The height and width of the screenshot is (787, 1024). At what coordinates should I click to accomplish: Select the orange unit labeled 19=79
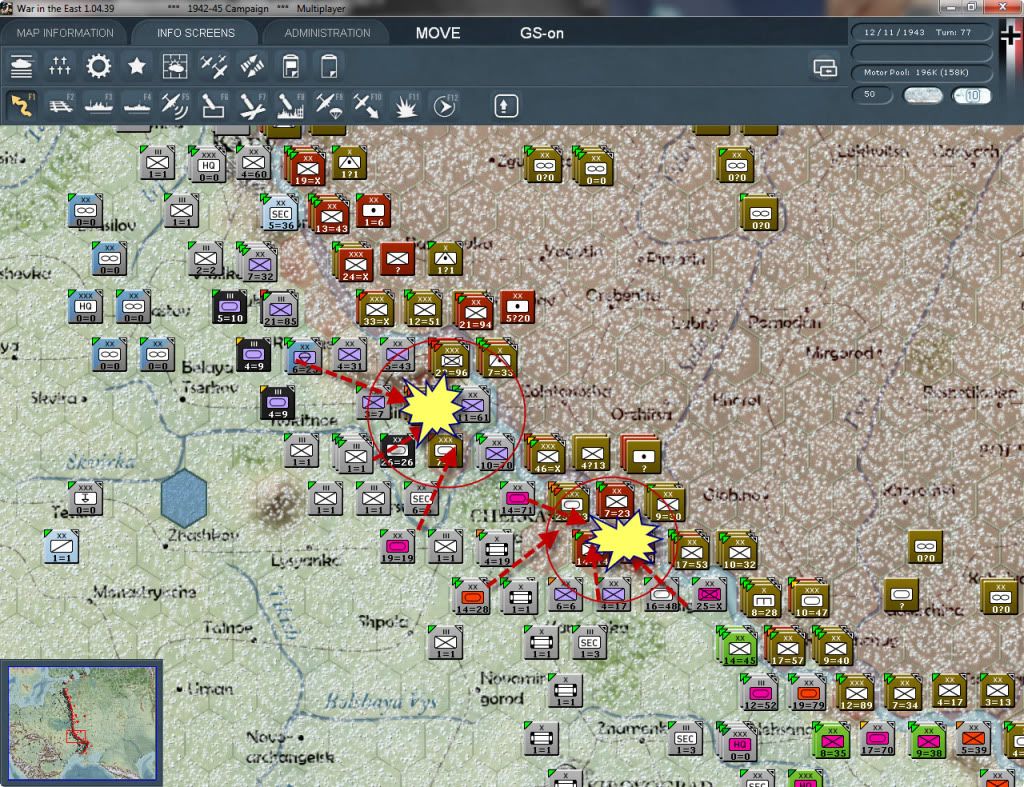(x=808, y=693)
